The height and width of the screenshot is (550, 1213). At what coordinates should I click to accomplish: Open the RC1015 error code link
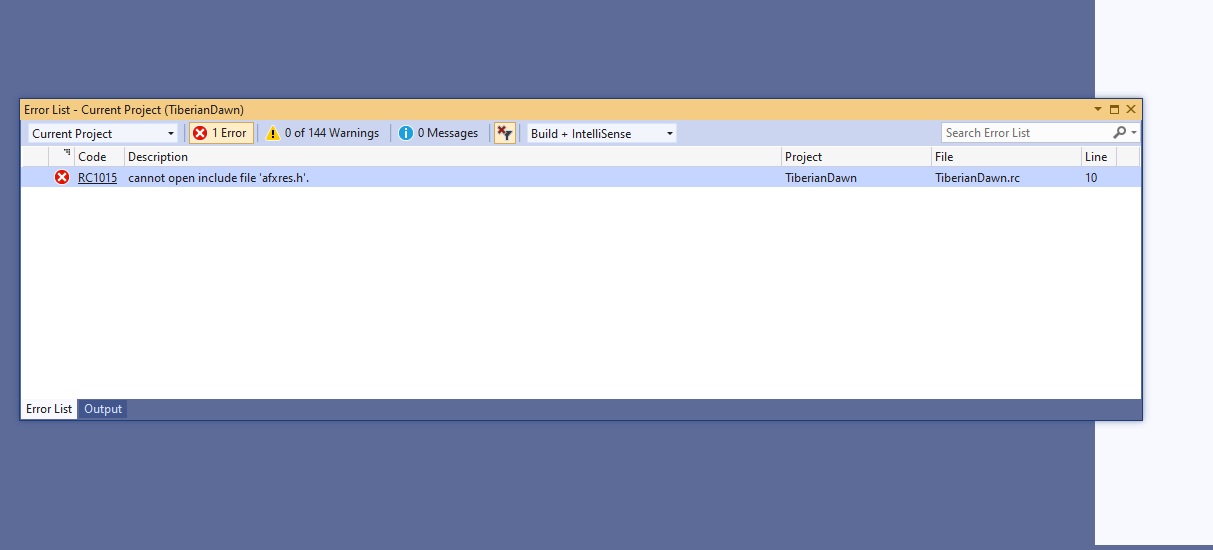coord(97,178)
